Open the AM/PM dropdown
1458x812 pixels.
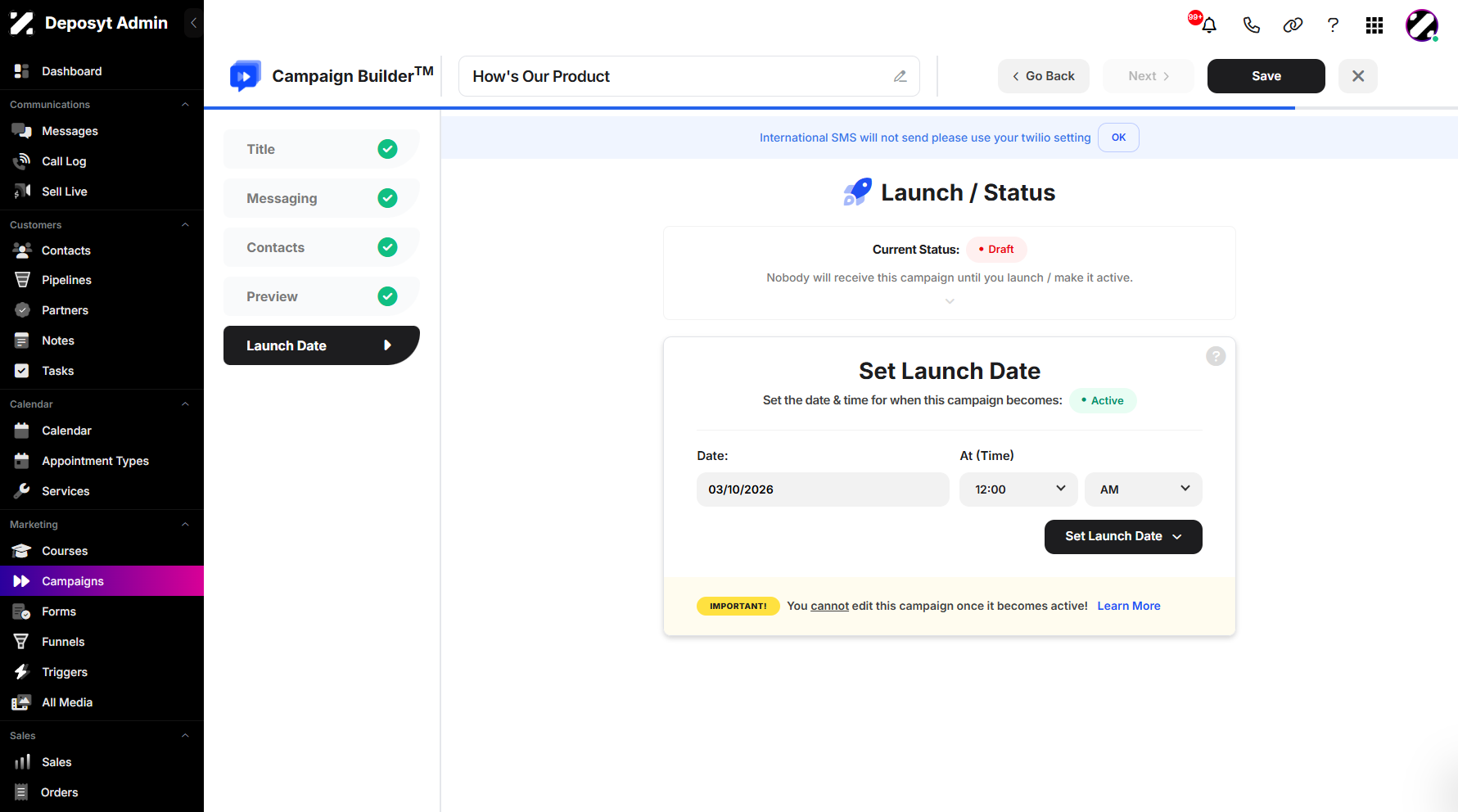pyautogui.click(x=1144, y=489)
